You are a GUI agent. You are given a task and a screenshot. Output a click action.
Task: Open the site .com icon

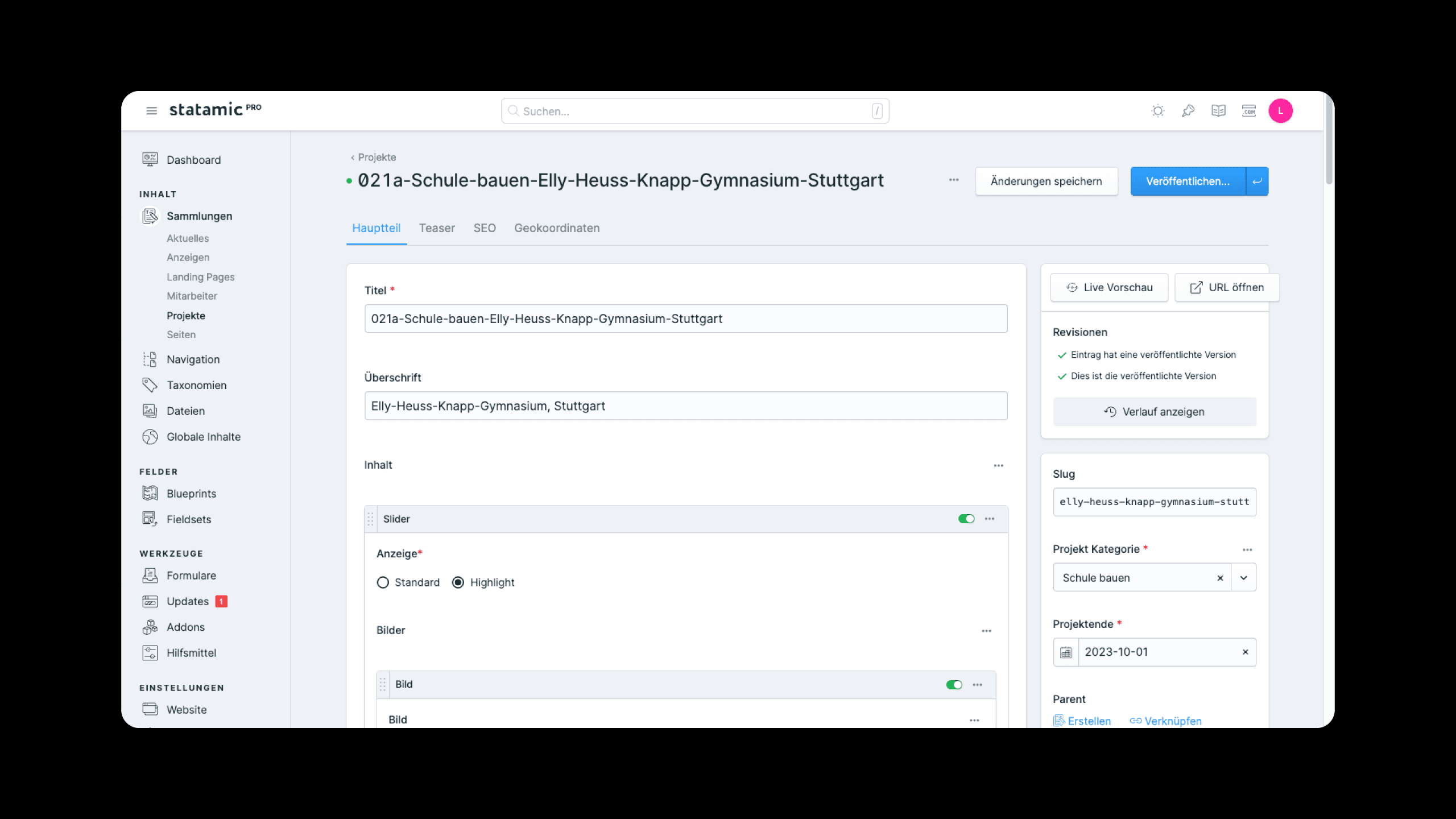pos(1249,111)
